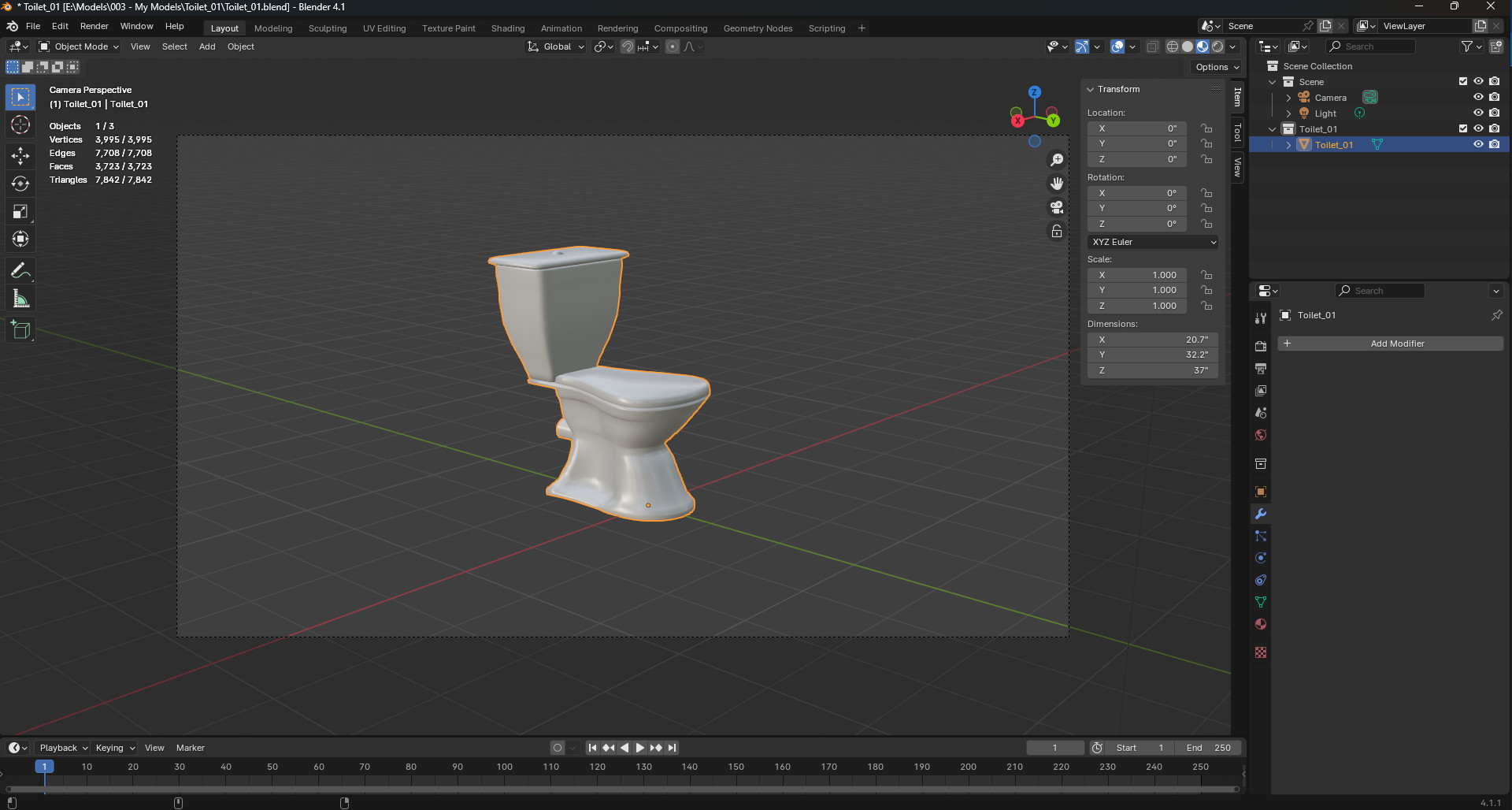Toggle snapping magnet icon

(628, 46)
